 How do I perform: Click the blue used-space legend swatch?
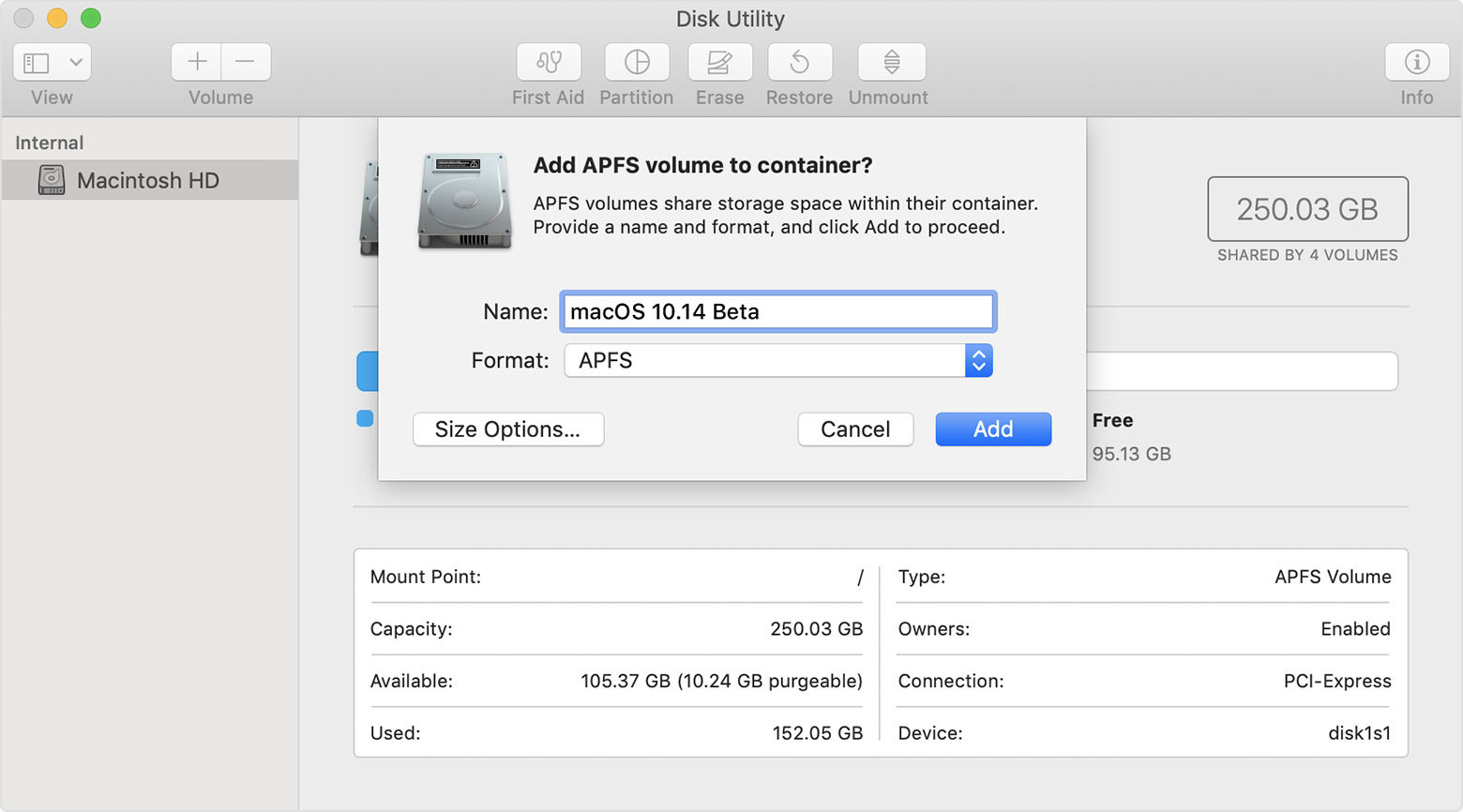(365, 418)
